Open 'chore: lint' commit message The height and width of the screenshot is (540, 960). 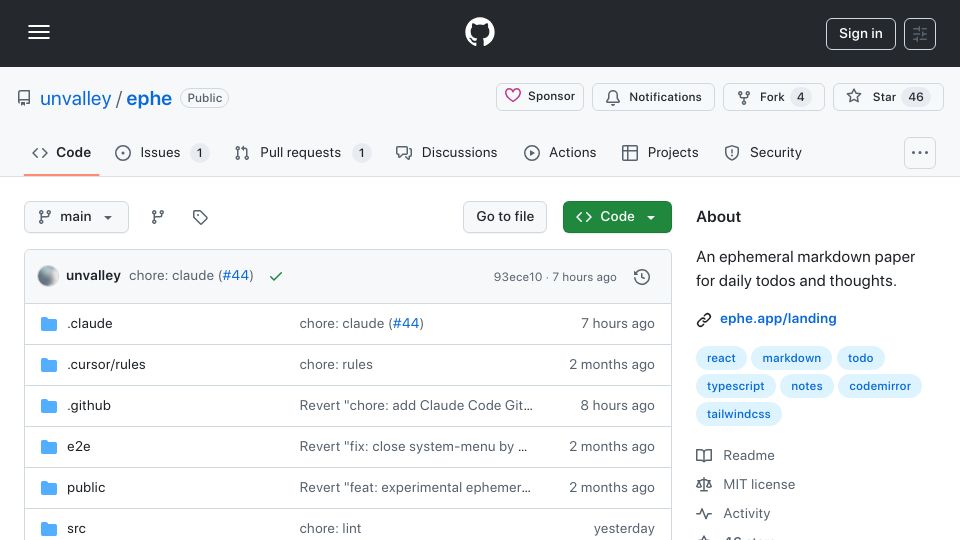330,528
